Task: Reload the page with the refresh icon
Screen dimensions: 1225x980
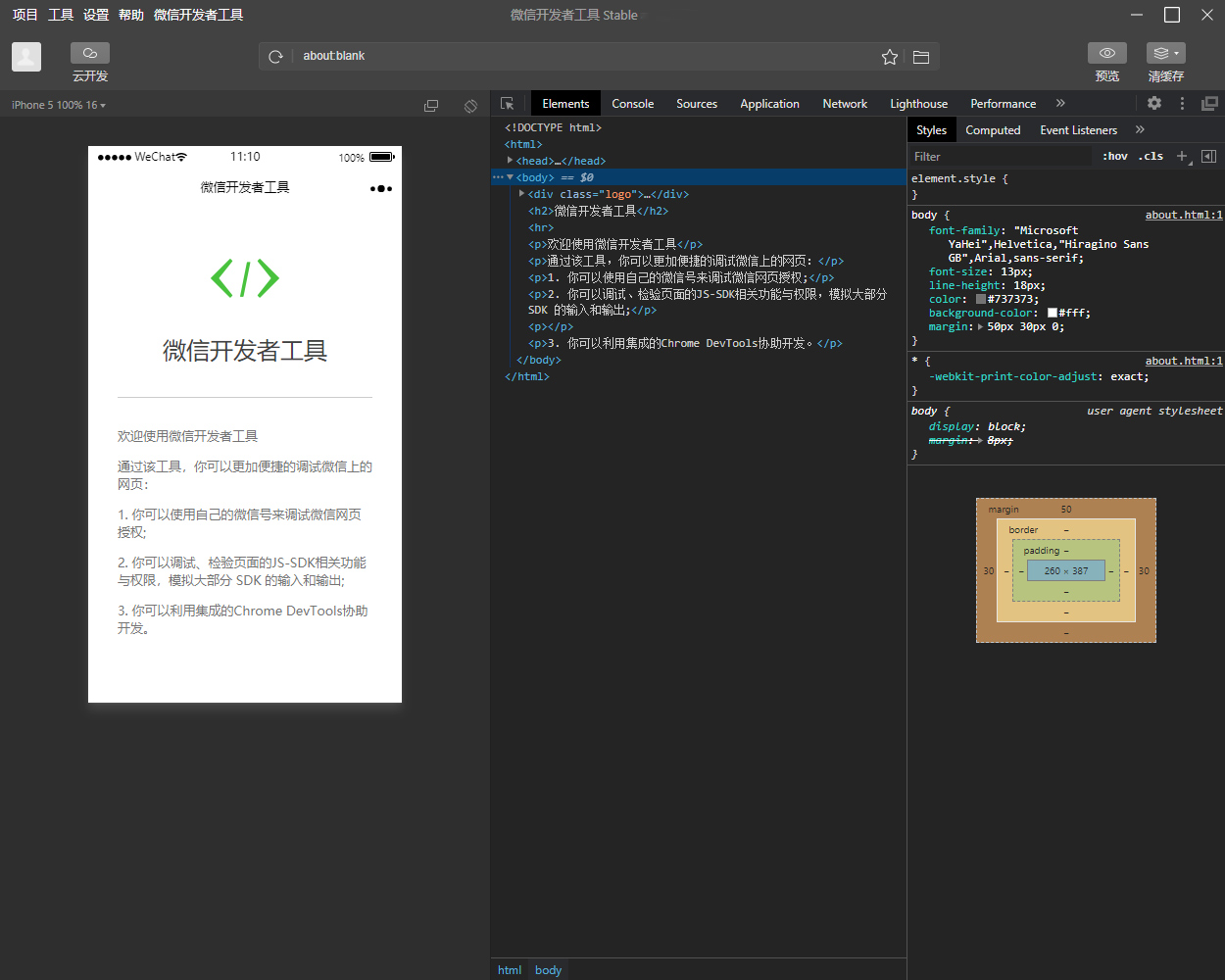Action: (276, 57)
